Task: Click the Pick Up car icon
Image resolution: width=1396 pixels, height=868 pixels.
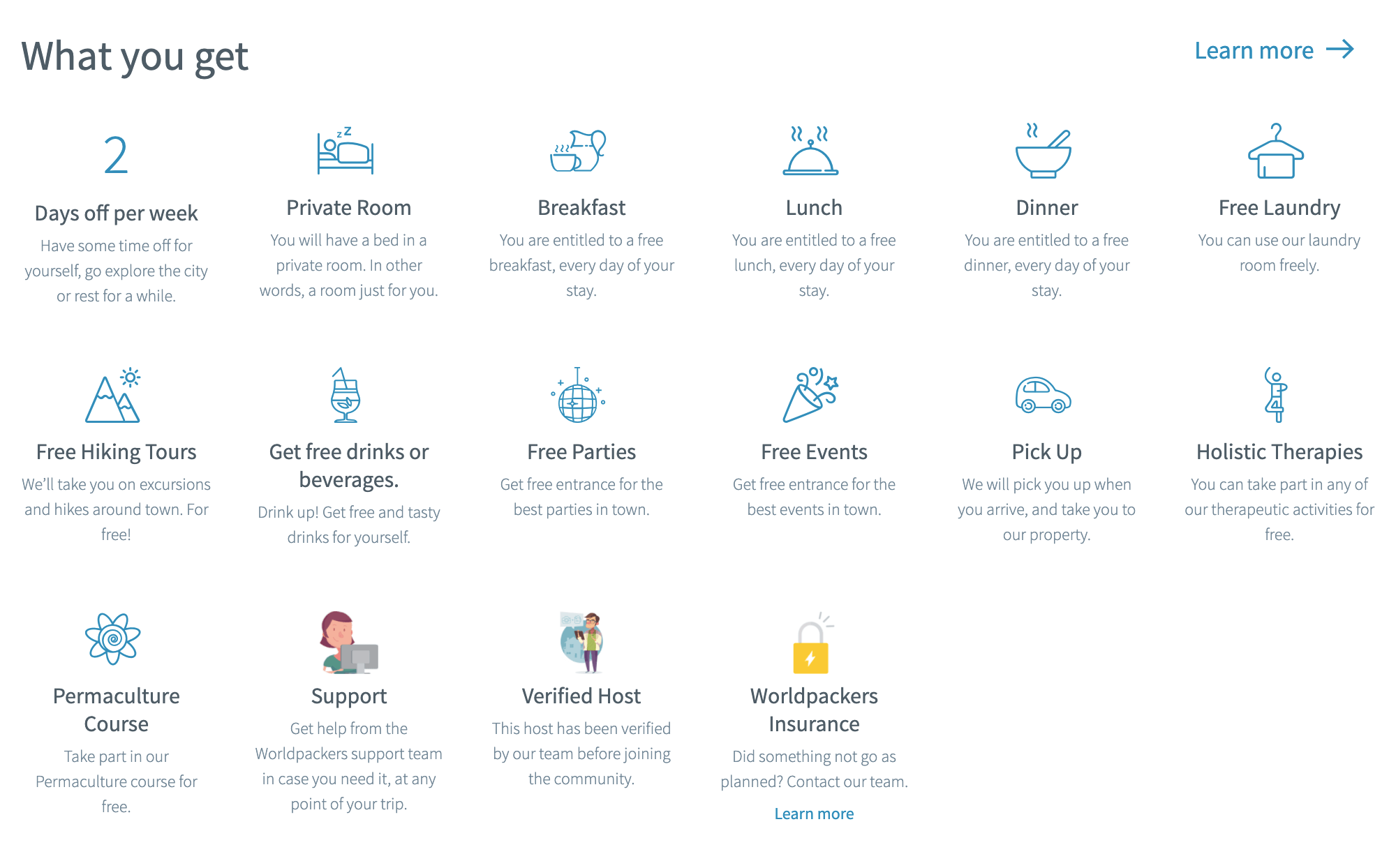Action: [1044, 398]
